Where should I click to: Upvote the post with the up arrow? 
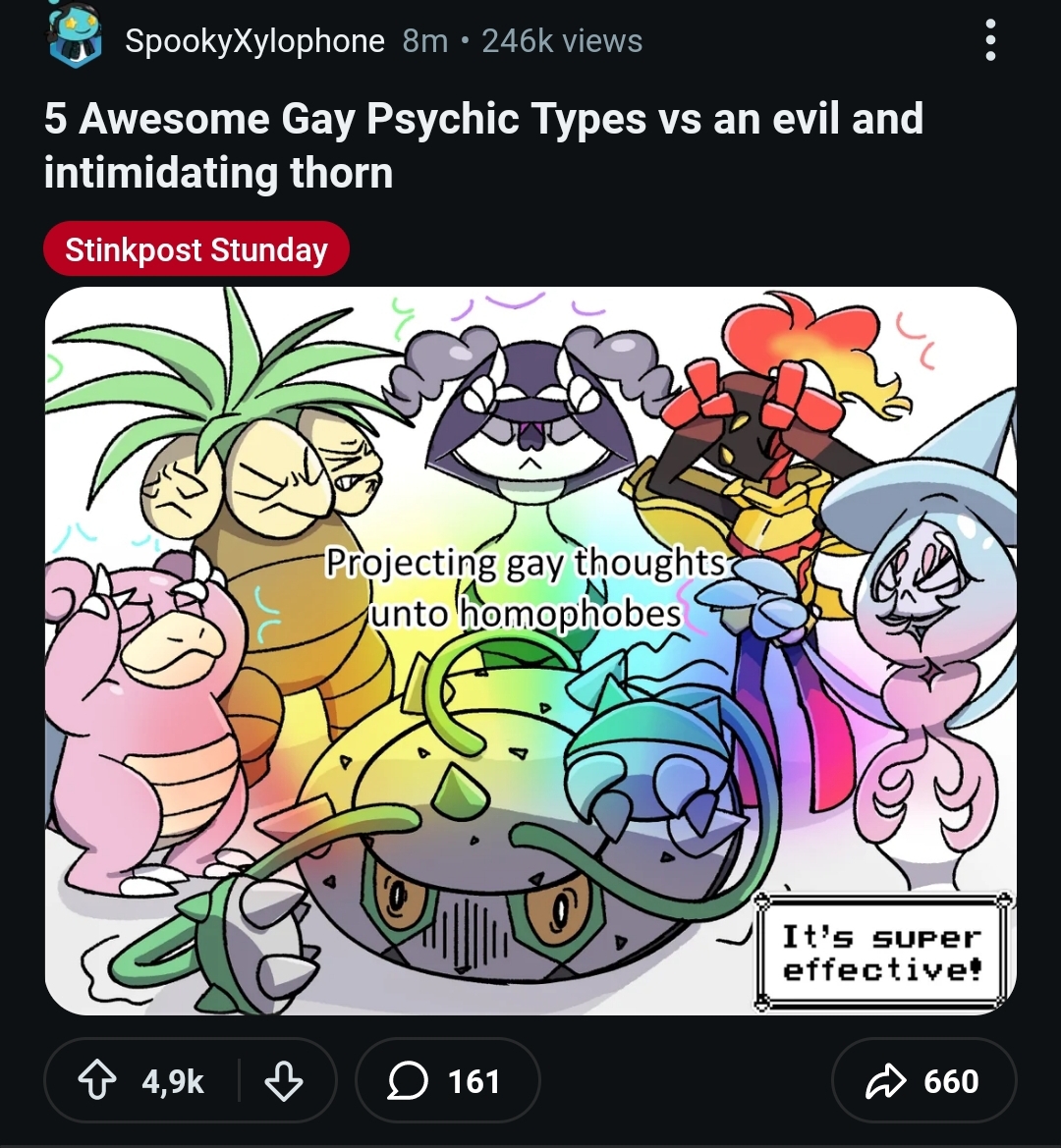click(x=95, y=1081)
